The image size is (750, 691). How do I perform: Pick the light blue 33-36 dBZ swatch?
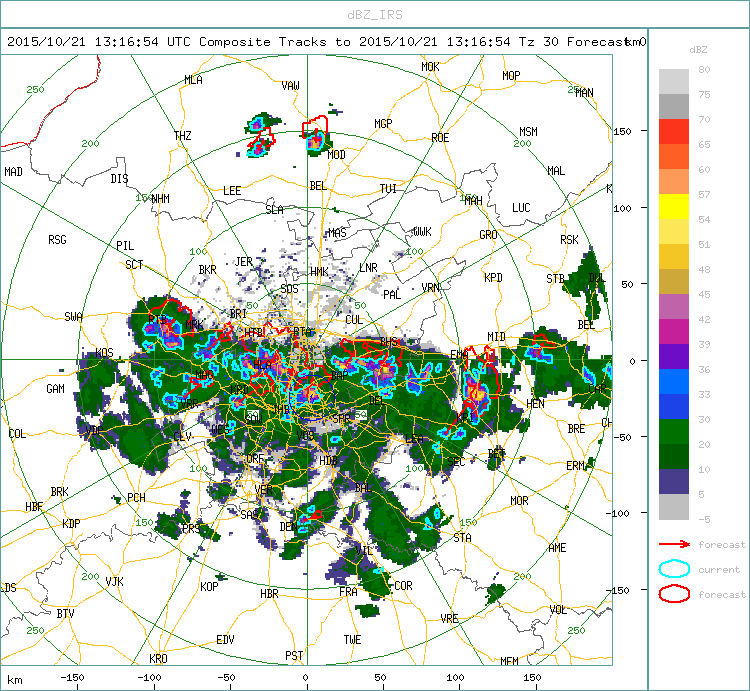pos(674,381)
